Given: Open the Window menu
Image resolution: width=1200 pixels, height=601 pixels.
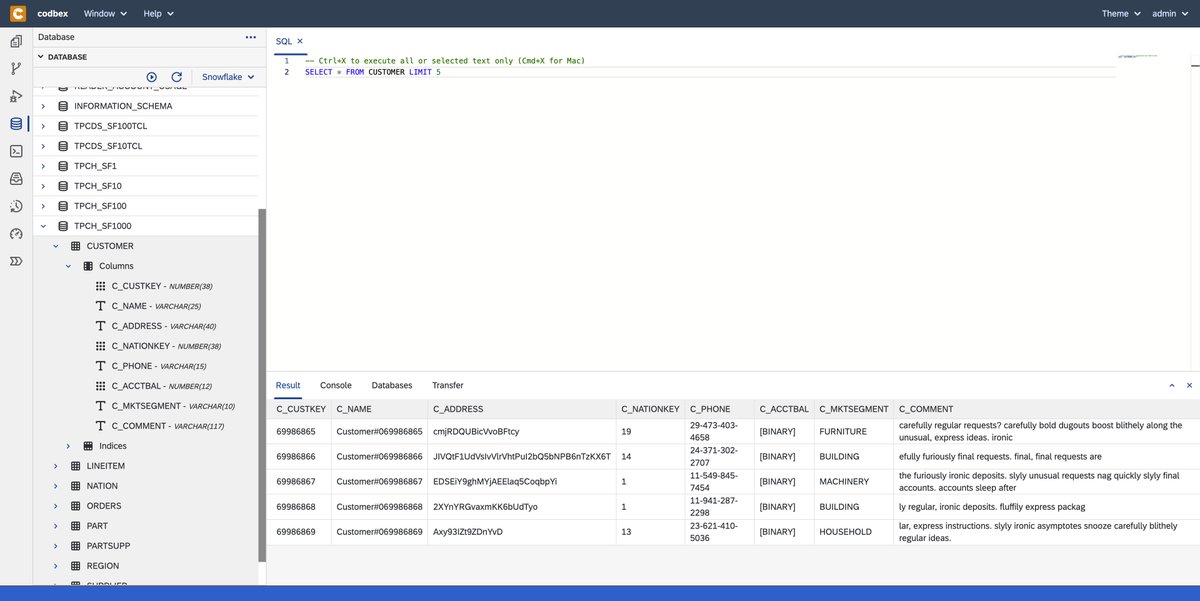Looking at the screenshot, I should [105, 14].
